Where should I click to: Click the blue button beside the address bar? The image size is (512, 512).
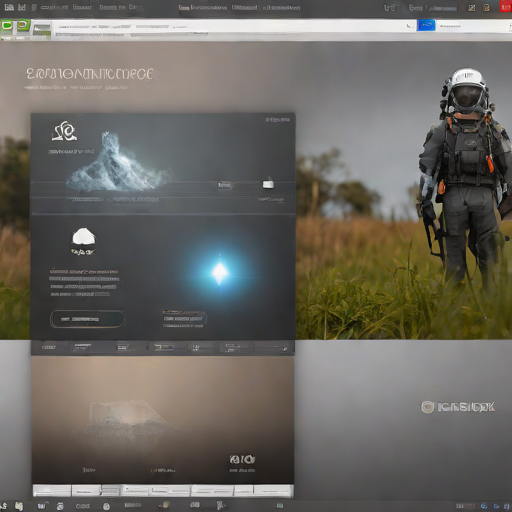(426, 25)
